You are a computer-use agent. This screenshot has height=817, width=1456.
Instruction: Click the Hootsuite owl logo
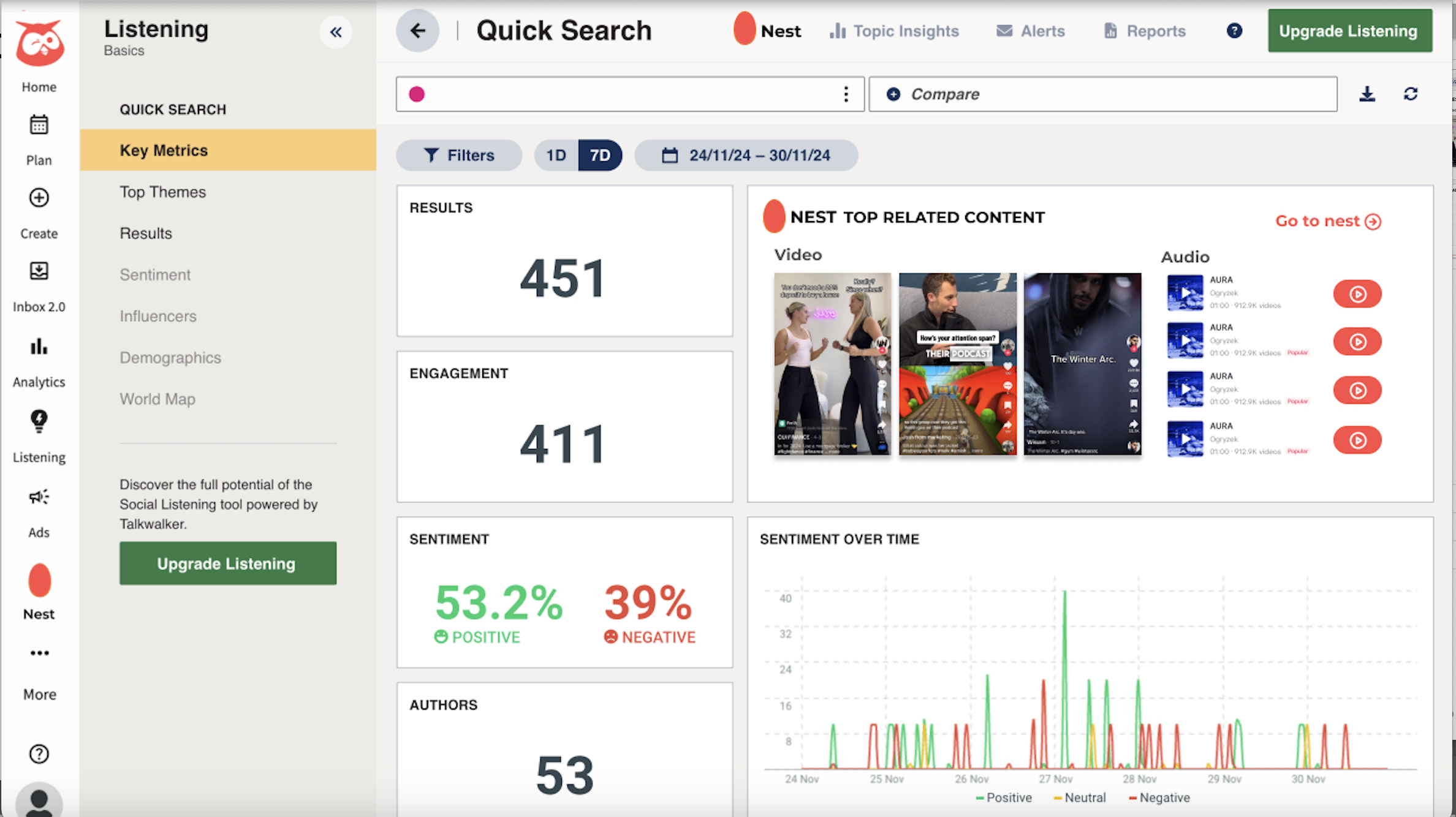click(39, 43)
